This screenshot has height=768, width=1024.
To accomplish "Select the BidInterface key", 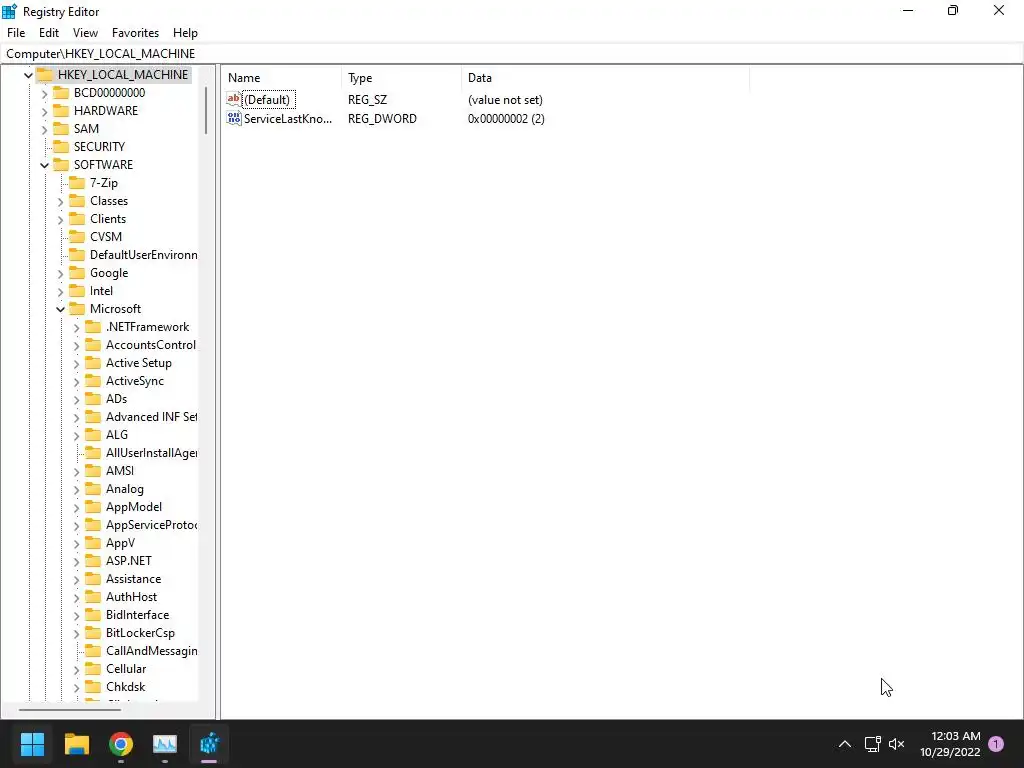I will pyautogui.click(x=137, y=615).
